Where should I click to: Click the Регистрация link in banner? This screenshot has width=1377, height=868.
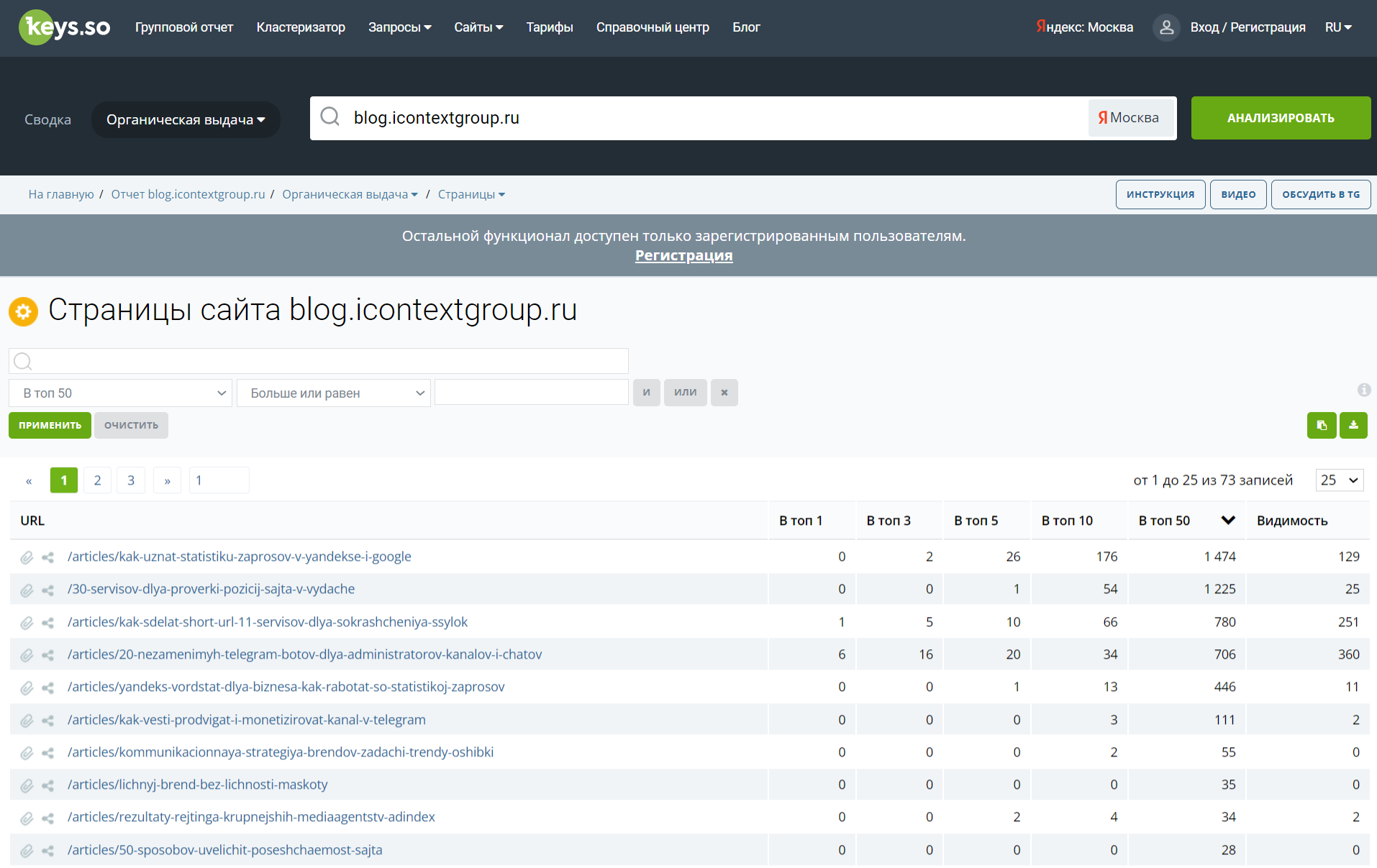tap(684, 255)
